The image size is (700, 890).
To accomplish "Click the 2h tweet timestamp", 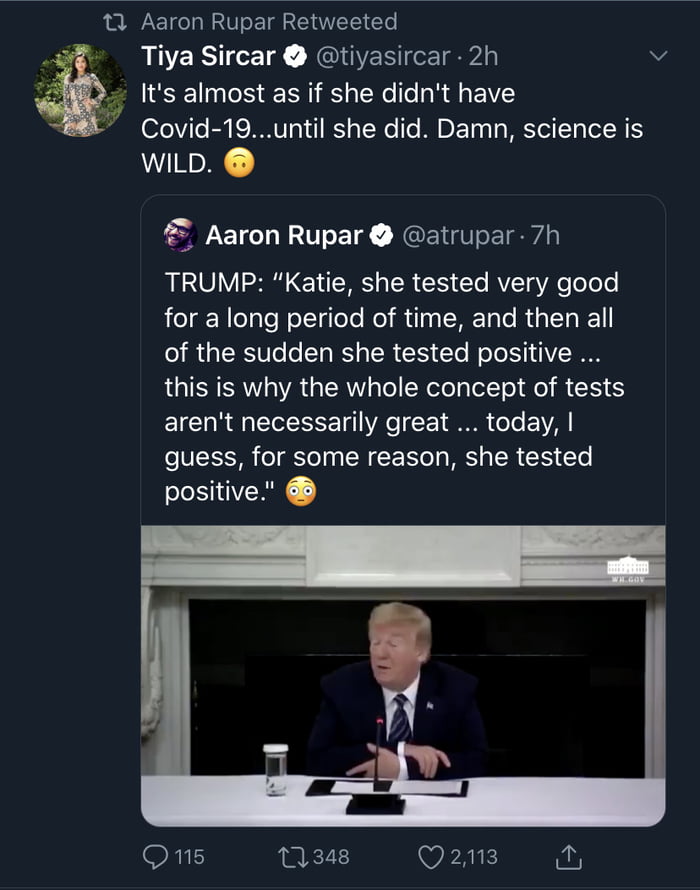I will click(x=480, y=57).
